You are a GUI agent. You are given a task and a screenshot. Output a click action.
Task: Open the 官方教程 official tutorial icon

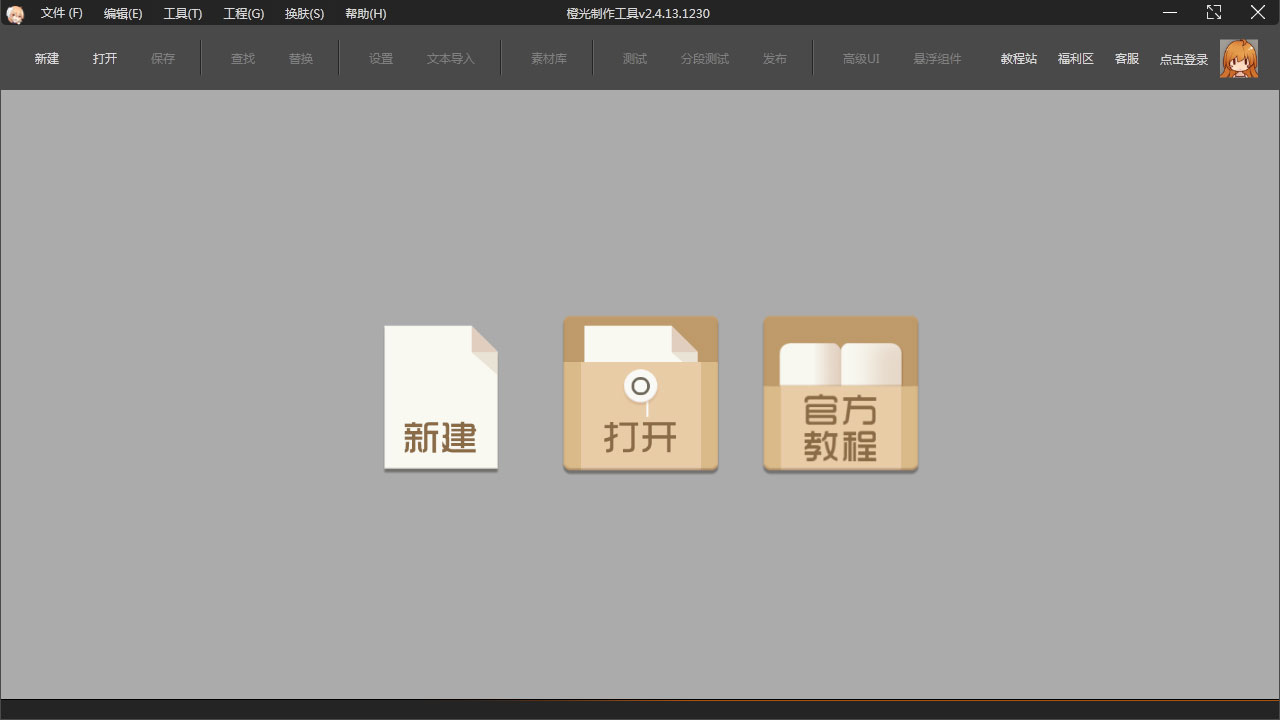tap(840, 394)
